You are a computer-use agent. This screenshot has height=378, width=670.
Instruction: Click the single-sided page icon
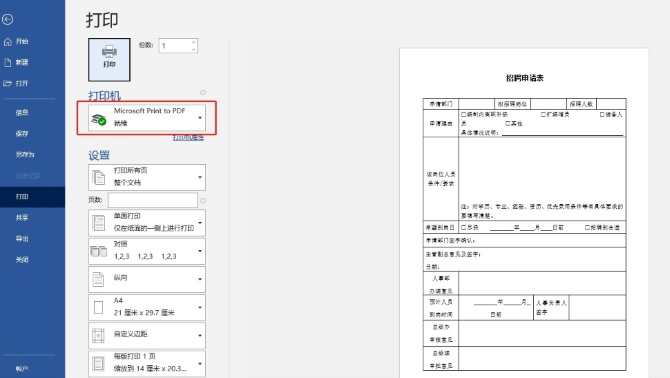[99, 223]
